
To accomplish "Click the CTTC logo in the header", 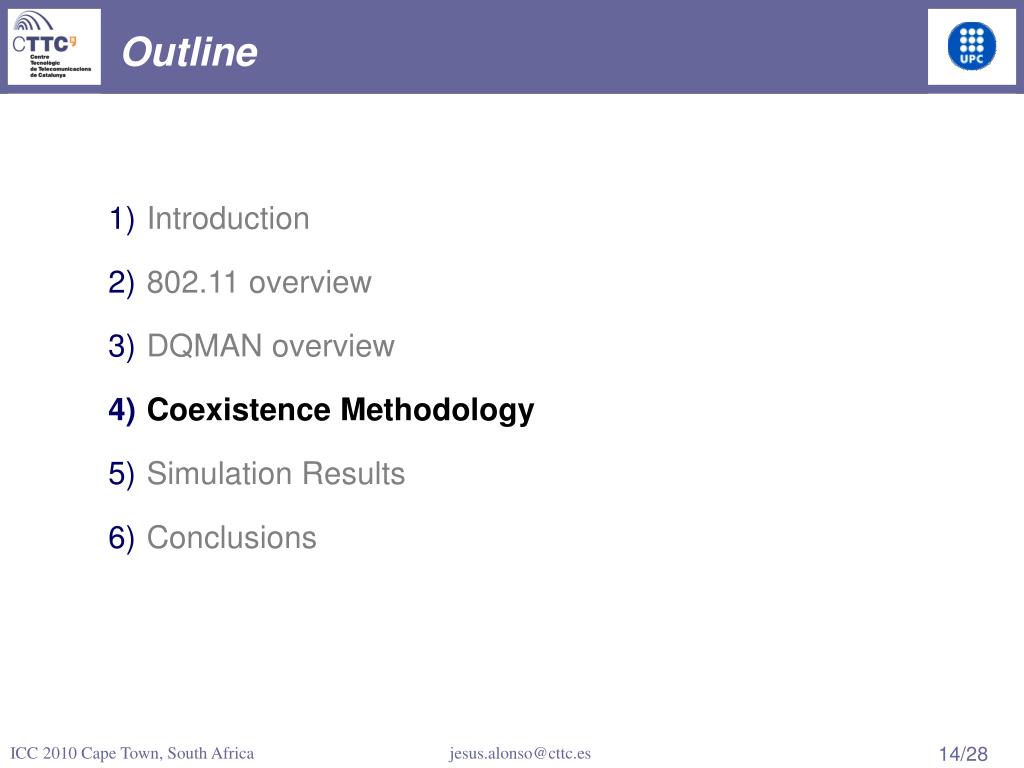I will coord(54,47).
